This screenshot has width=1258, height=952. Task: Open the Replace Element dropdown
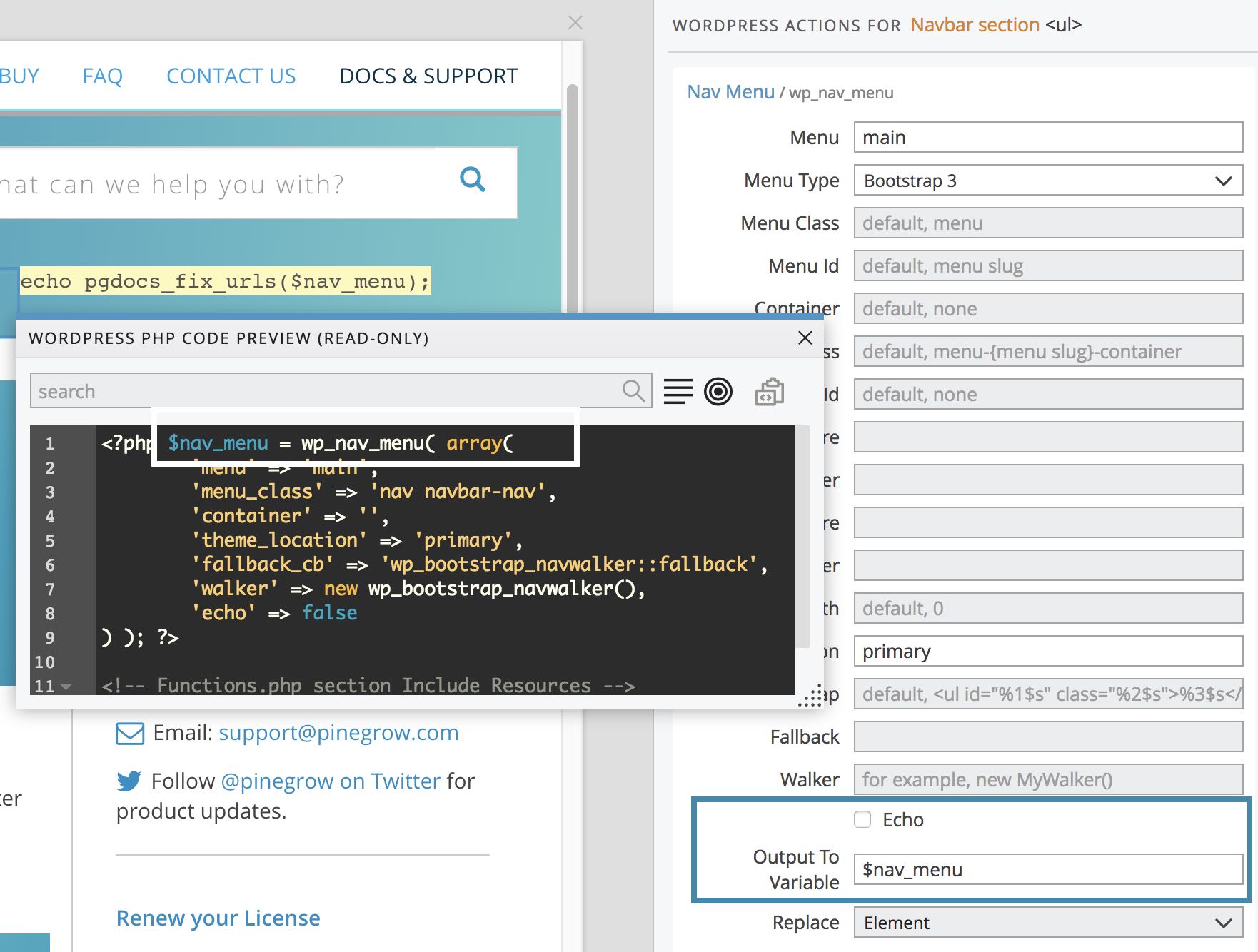coord(1048,923)
